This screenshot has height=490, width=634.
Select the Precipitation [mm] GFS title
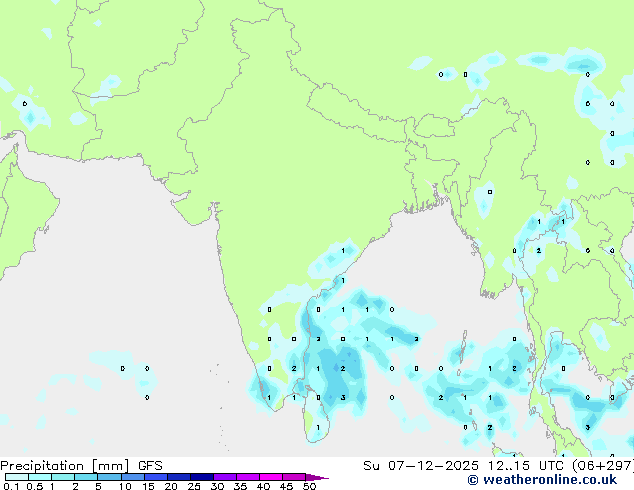(x=81, y=466)
